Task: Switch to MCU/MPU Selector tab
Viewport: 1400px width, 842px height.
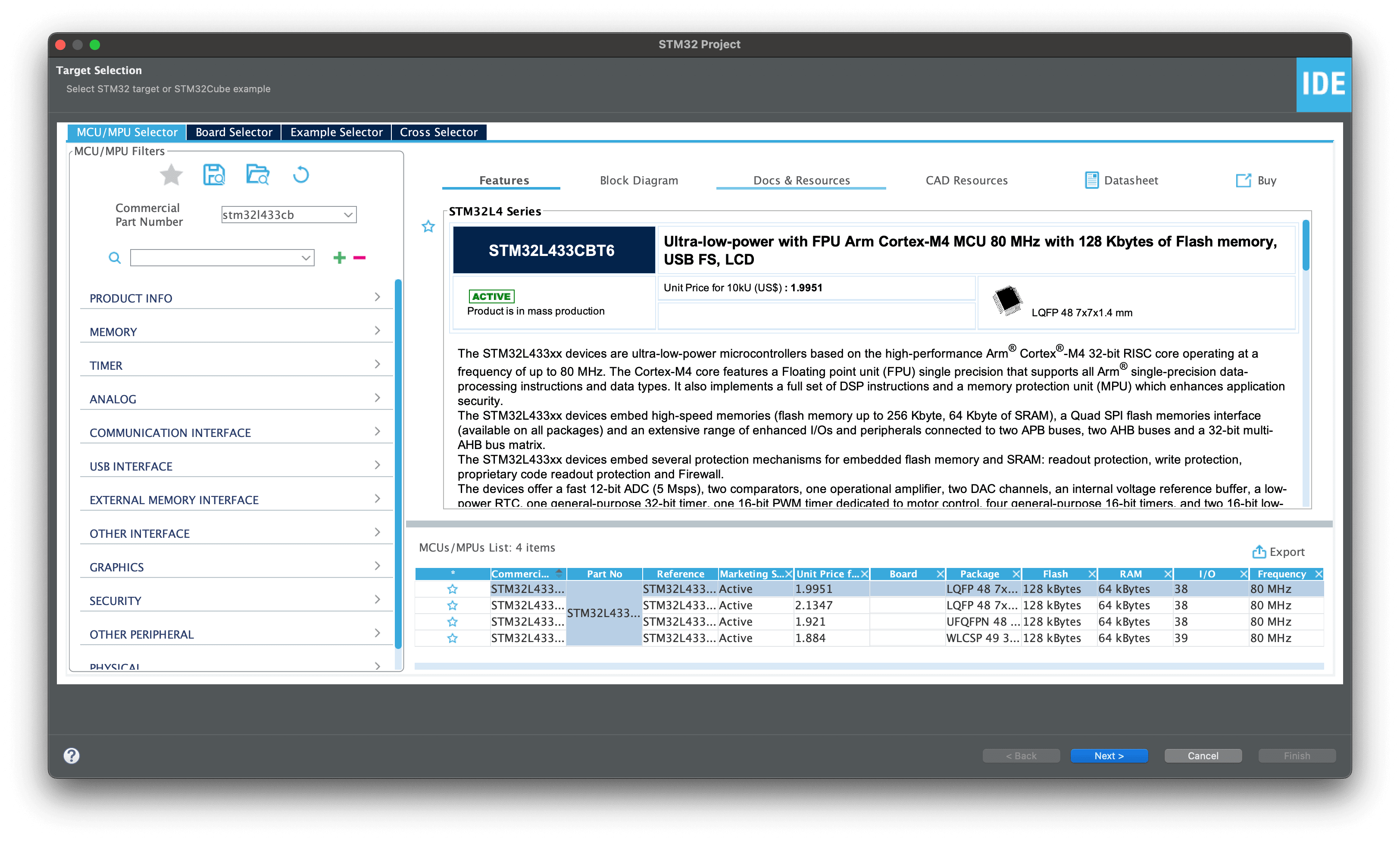Action: (x=127, y=132)
